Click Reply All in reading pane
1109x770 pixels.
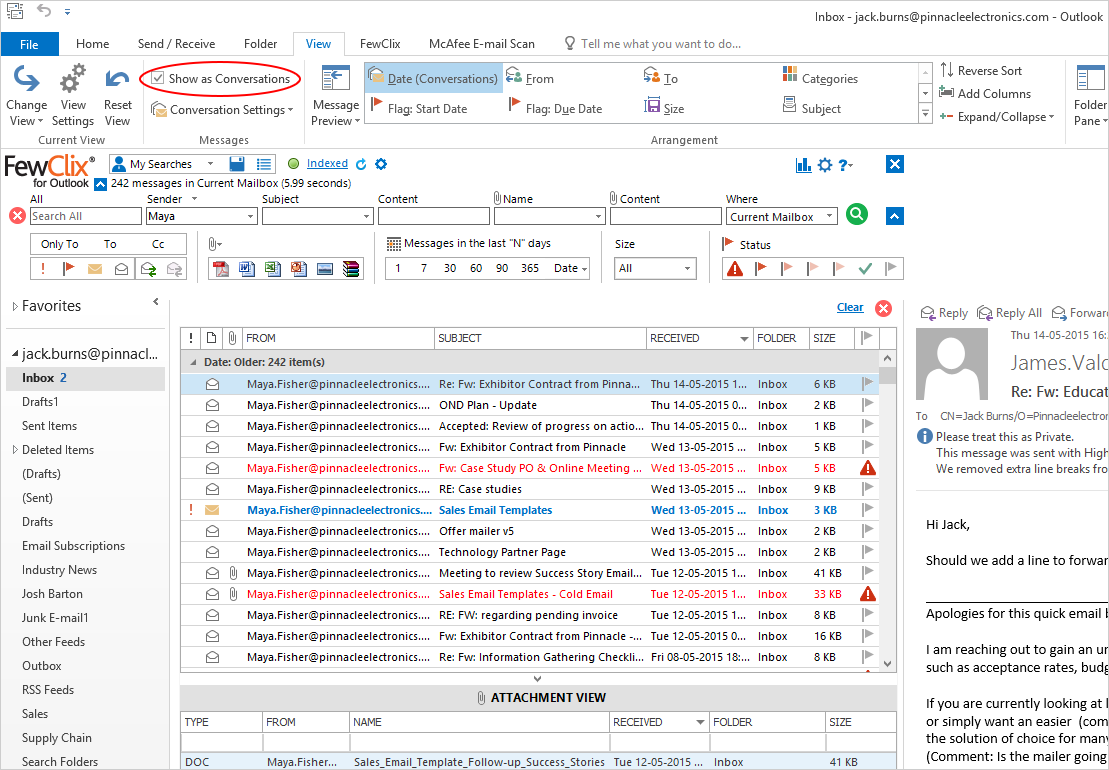coord(1009,313)
